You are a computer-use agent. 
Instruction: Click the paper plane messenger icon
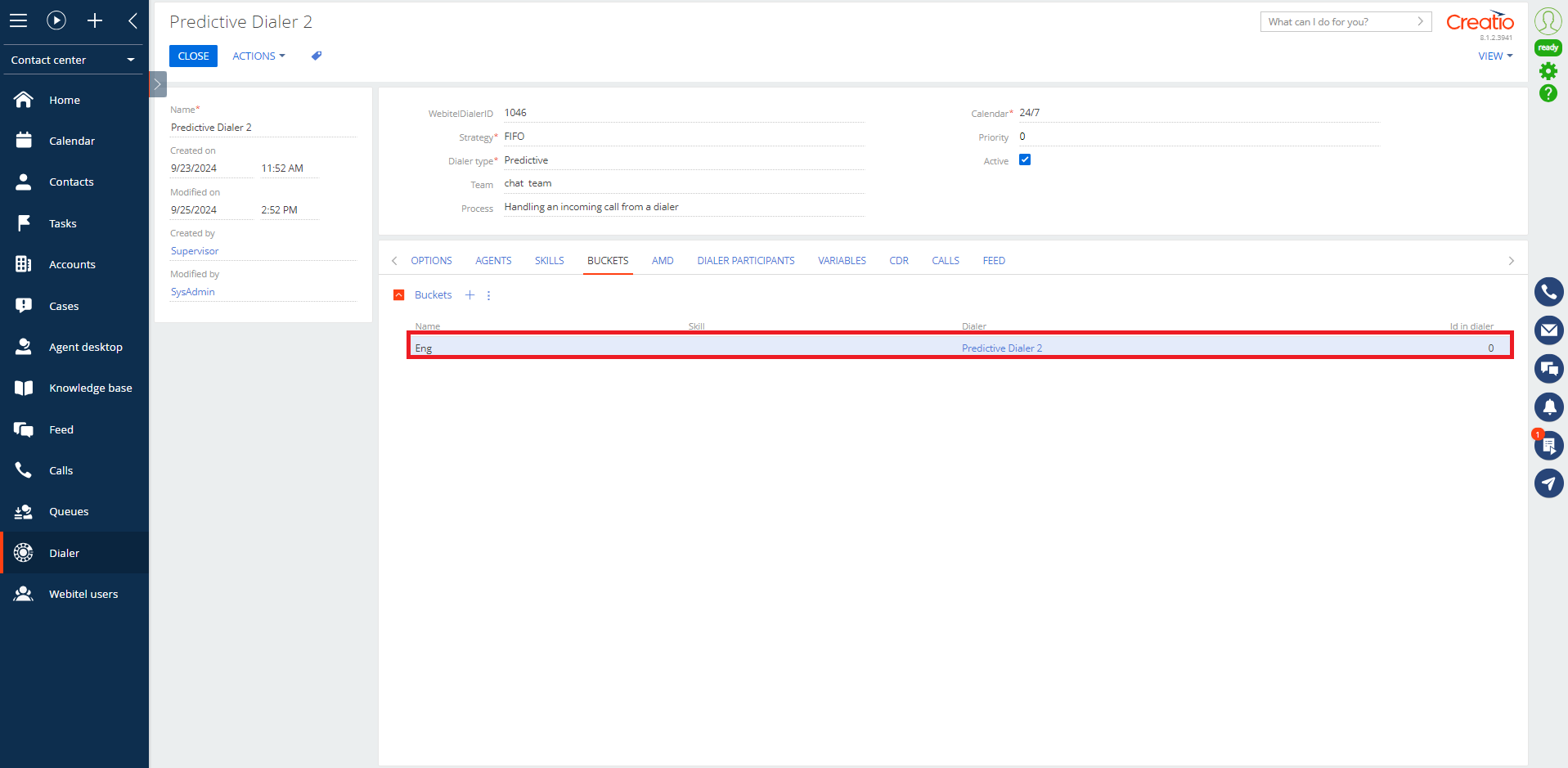tap(1548, 483)
